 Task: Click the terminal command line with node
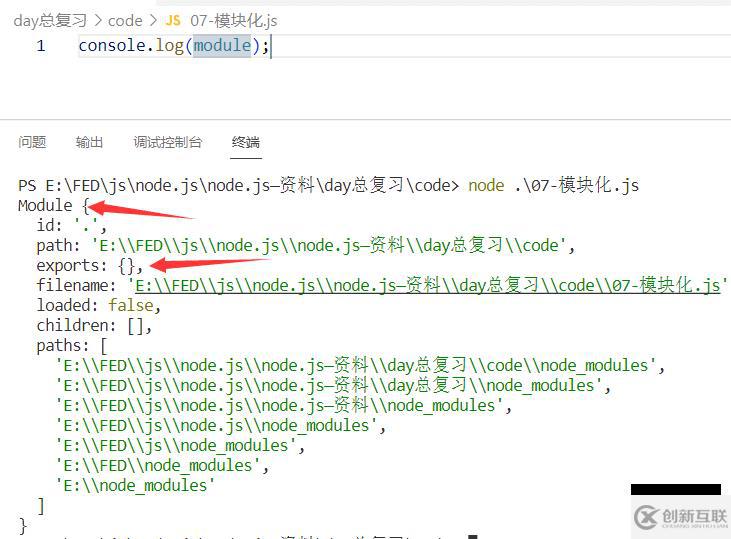tap(328, 186)
